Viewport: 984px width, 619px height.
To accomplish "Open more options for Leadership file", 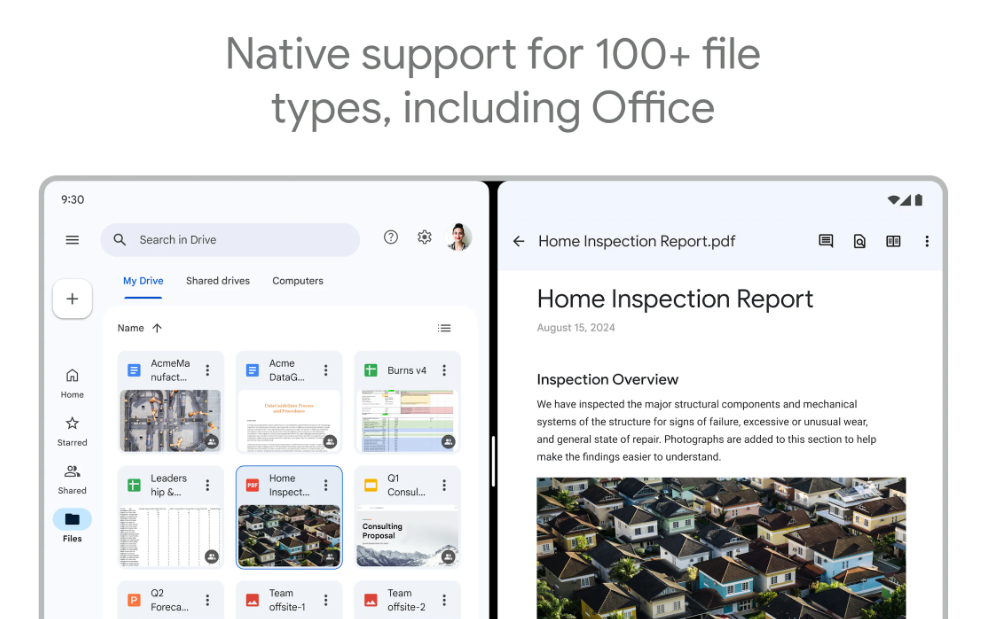I will pyautogui.click(x=208, y=485).
